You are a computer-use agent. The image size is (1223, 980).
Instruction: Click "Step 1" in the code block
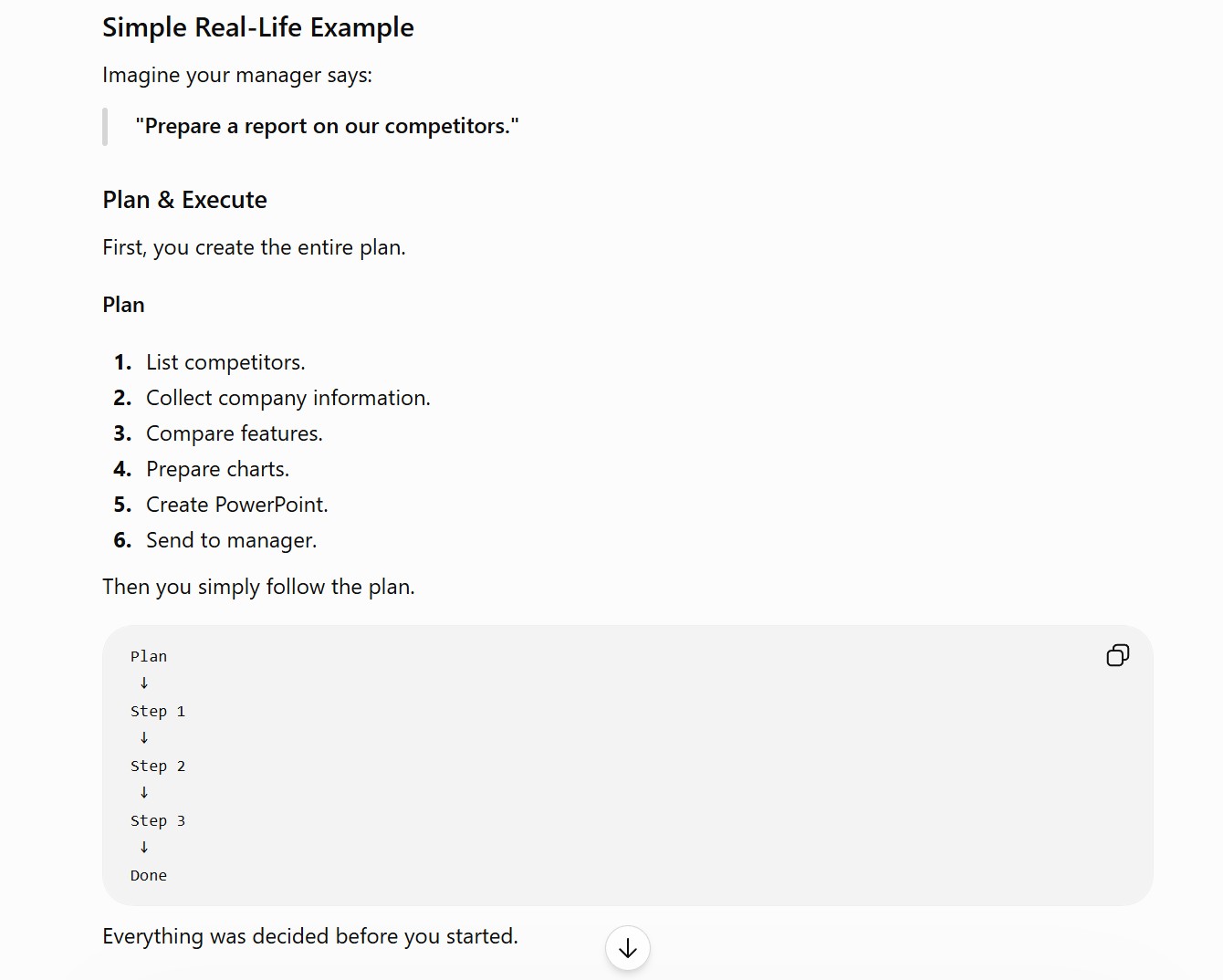coord(158,711)
